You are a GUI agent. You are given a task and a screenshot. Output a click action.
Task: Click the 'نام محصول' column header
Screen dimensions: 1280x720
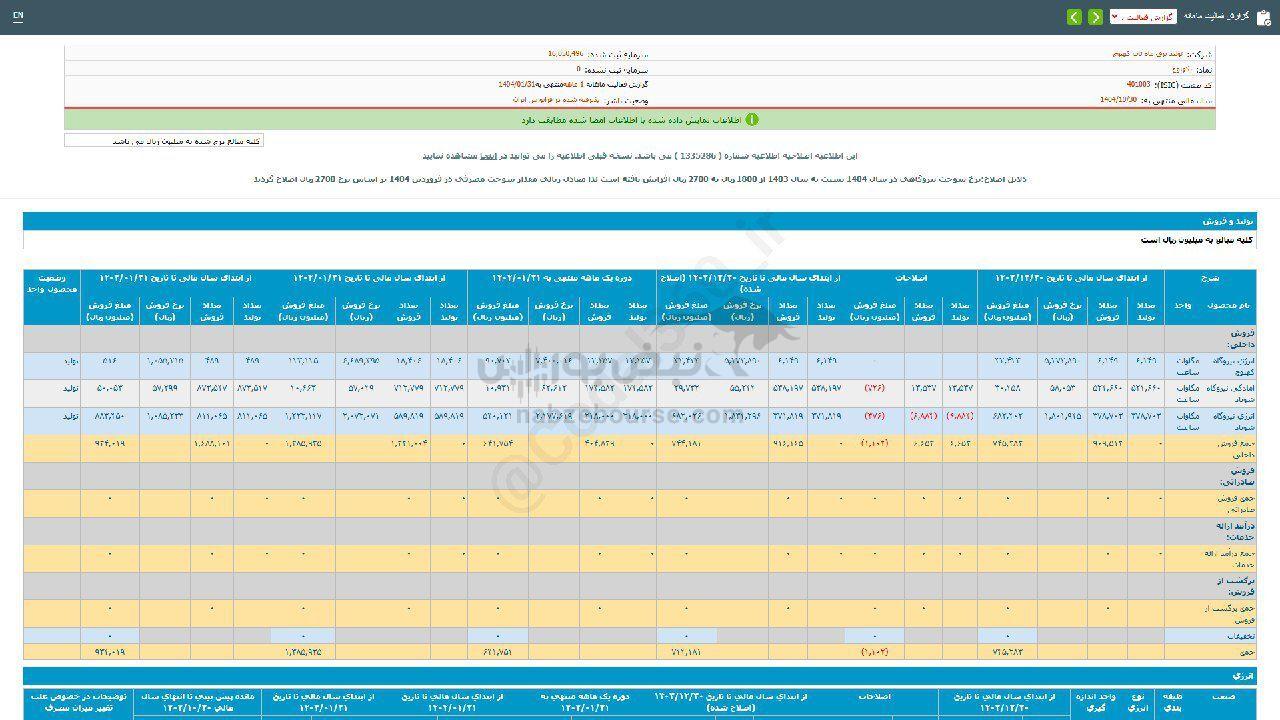pos(1230,304)
